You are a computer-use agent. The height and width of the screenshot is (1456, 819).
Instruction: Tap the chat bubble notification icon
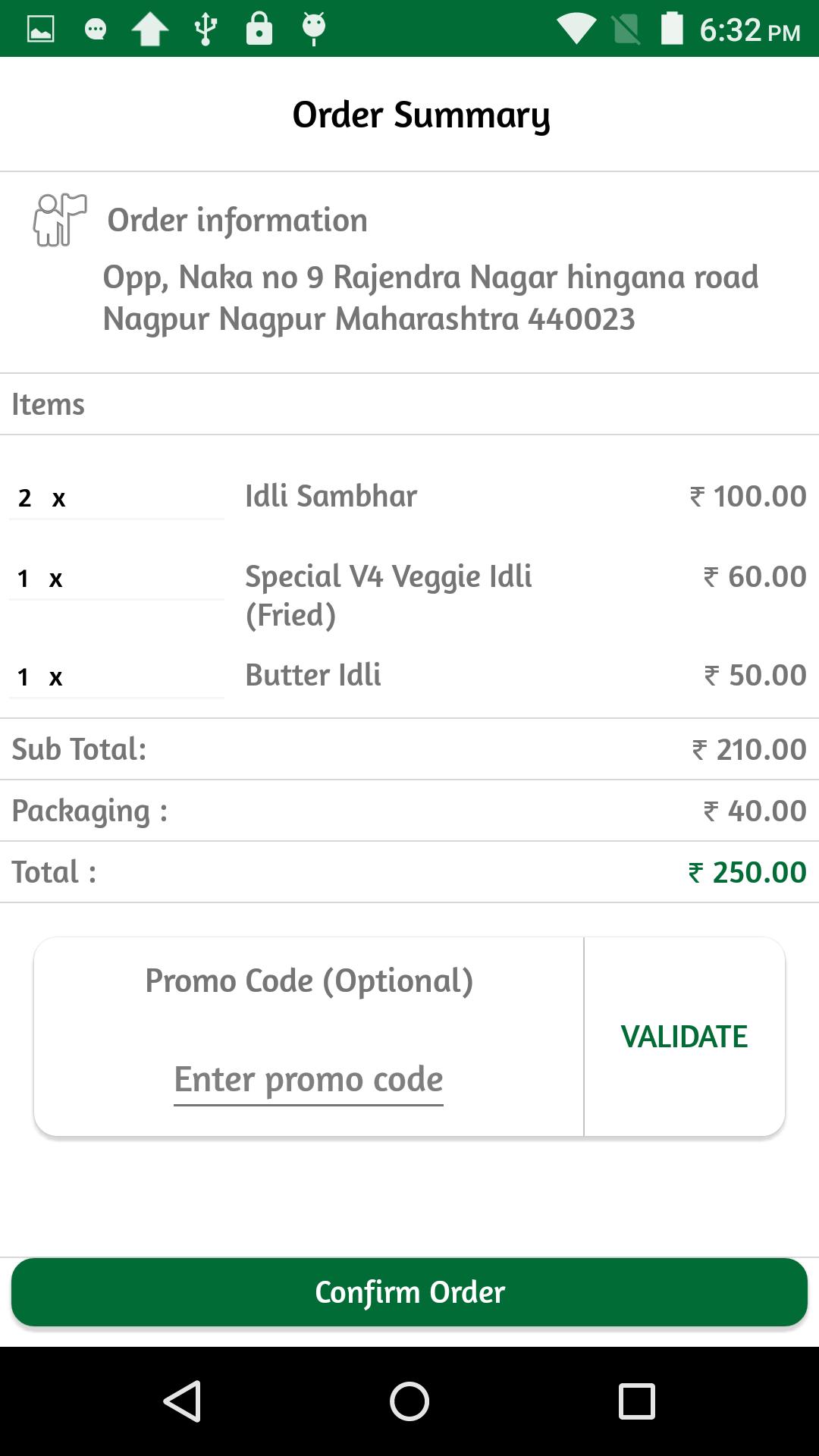[96, 30]
